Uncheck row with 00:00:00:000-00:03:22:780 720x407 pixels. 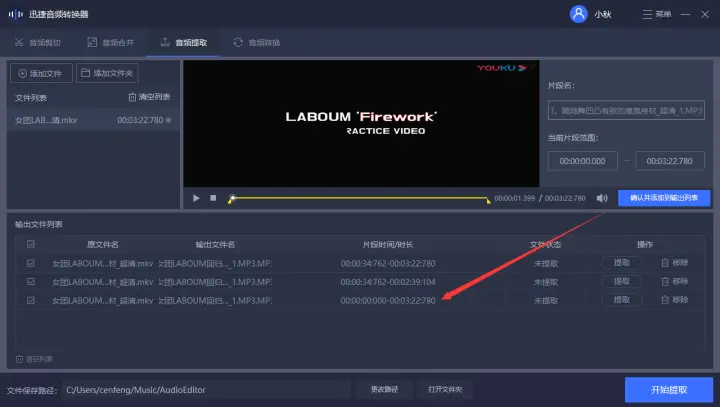pyautogui.click(x=31, y=300)
